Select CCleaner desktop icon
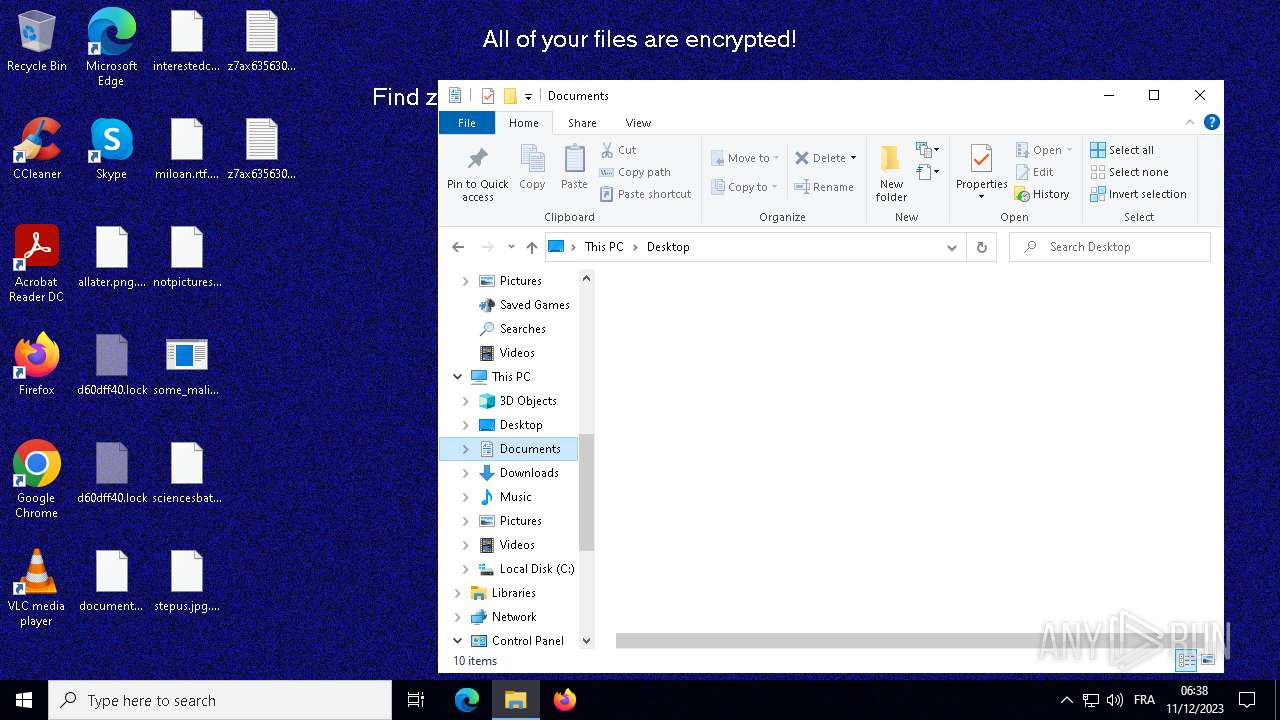Image resolution: width=1280 pixels, height=720 pixels. (x=37, y=150)
